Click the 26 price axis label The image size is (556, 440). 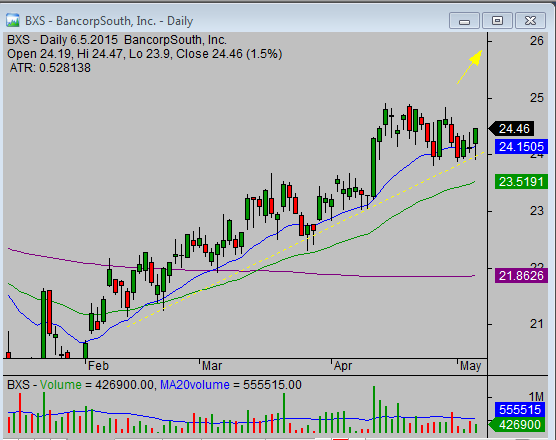click(536, 41)
